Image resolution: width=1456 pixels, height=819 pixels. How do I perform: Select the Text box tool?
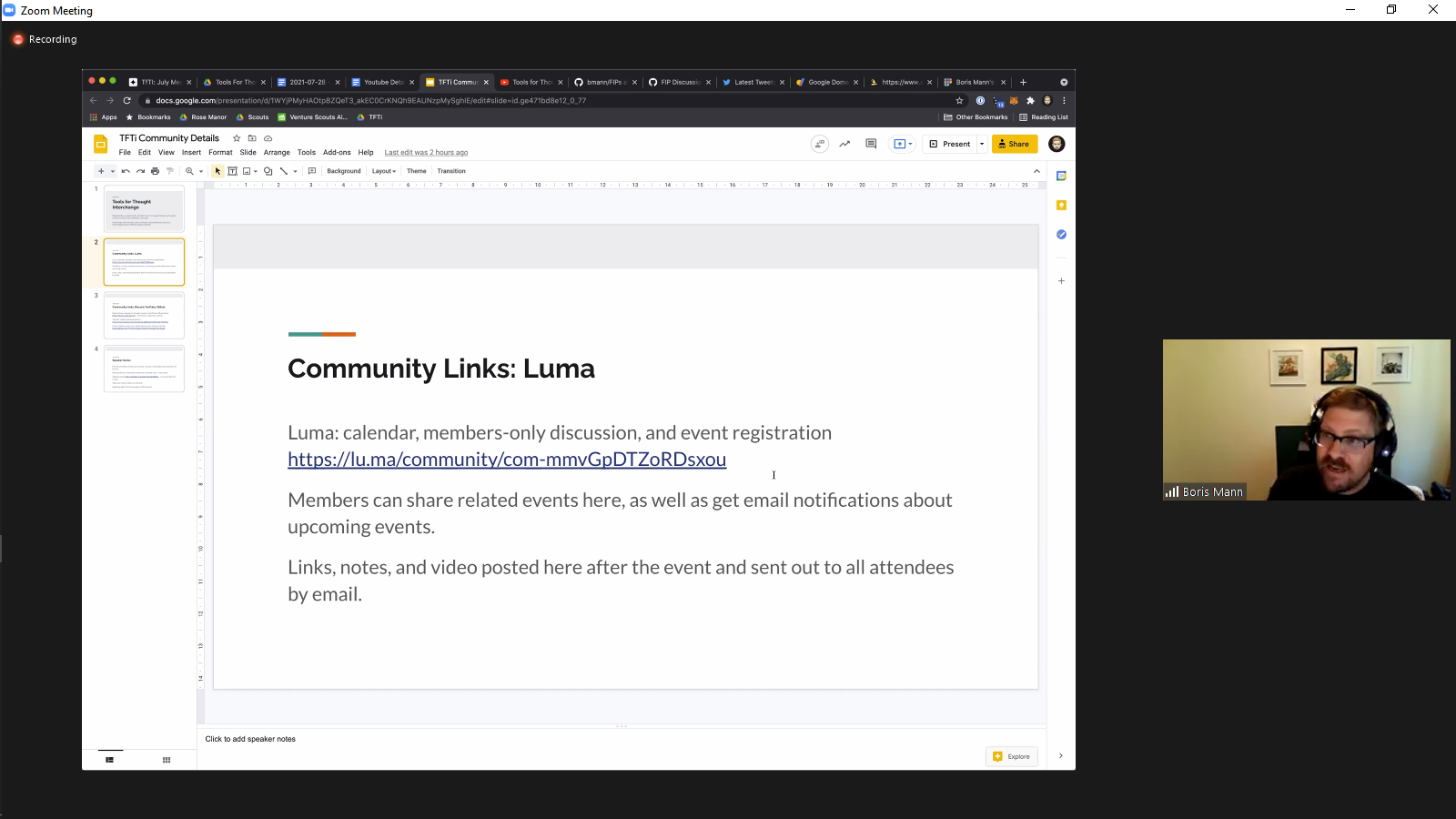coord(232,171)
